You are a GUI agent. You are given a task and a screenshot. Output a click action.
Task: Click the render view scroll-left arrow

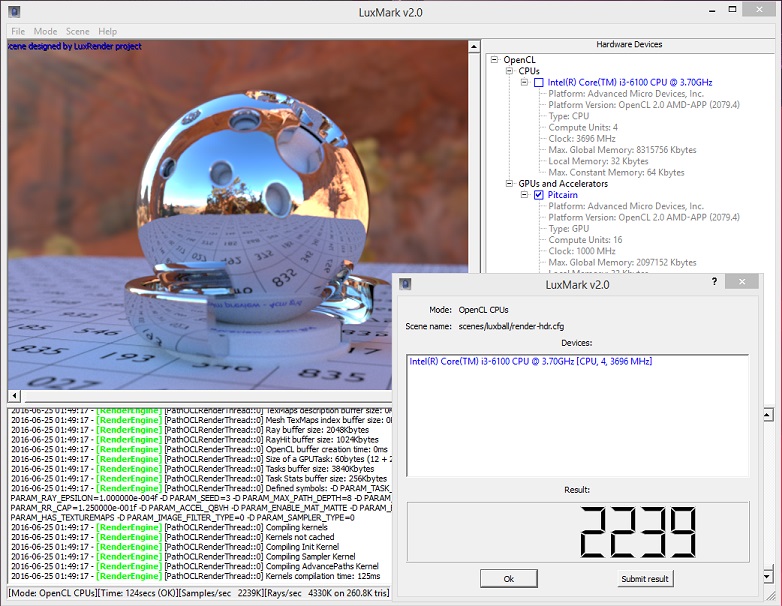click(x=14, y=396)
